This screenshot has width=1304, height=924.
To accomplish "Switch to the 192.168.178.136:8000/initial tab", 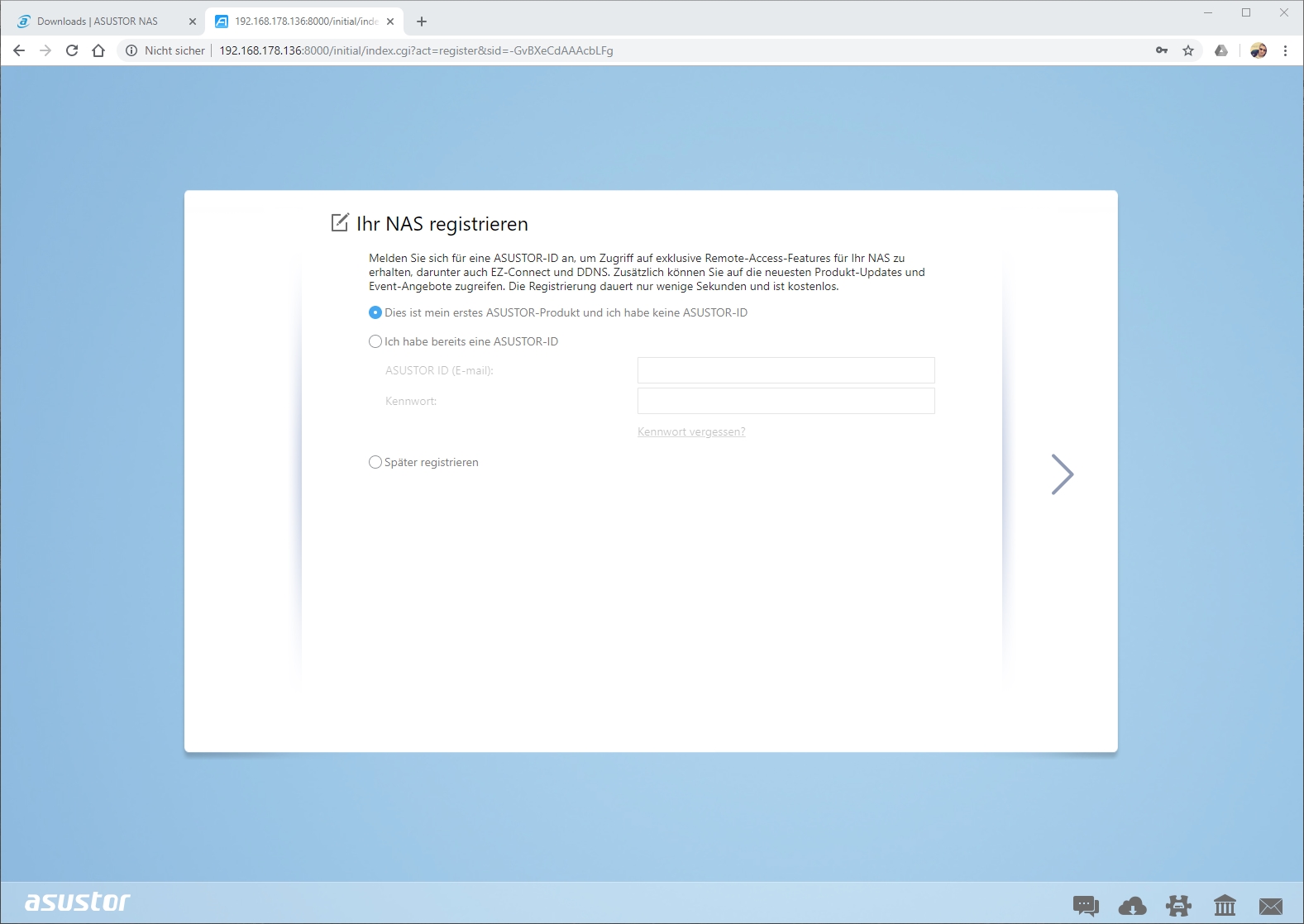I will [306, 21].
